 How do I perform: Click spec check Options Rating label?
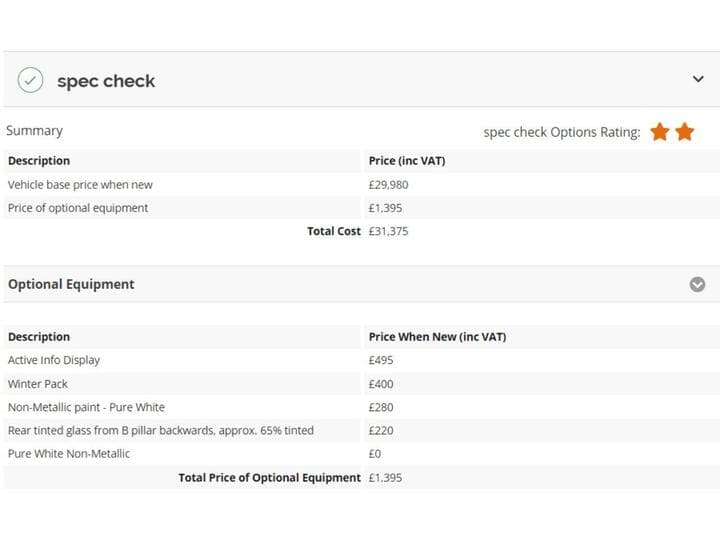(x=562, y=132)
